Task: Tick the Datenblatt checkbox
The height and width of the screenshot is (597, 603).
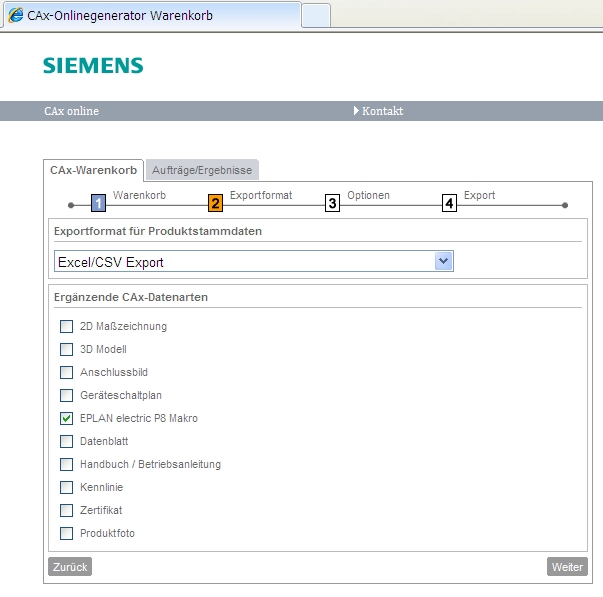Action: pos(67,441)
